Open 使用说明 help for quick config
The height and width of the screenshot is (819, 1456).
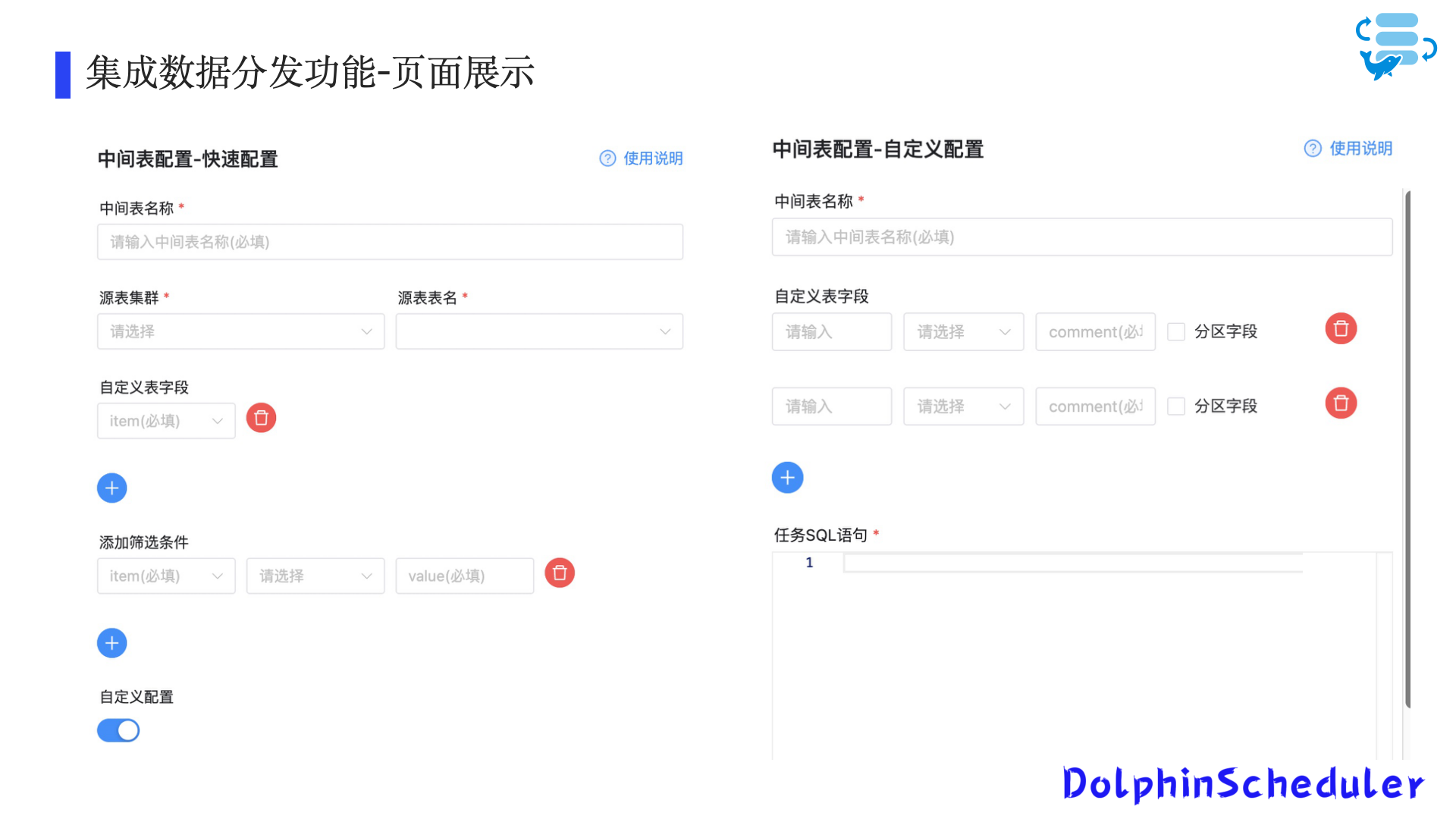tap(642, 158)
